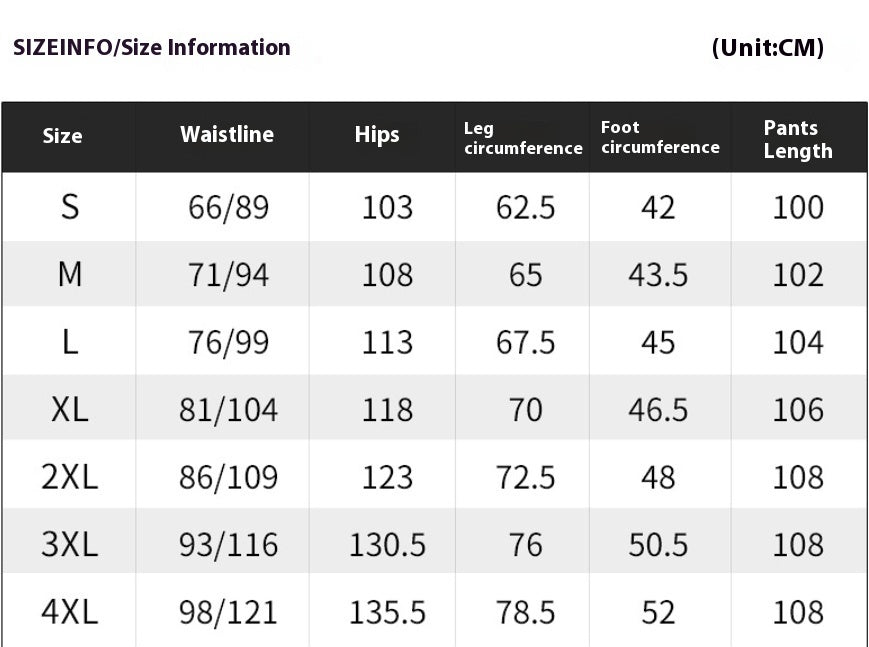Select the 130.5 hips value
The height and width of the screenshot is (647, 869).
(x=387, y=545)
